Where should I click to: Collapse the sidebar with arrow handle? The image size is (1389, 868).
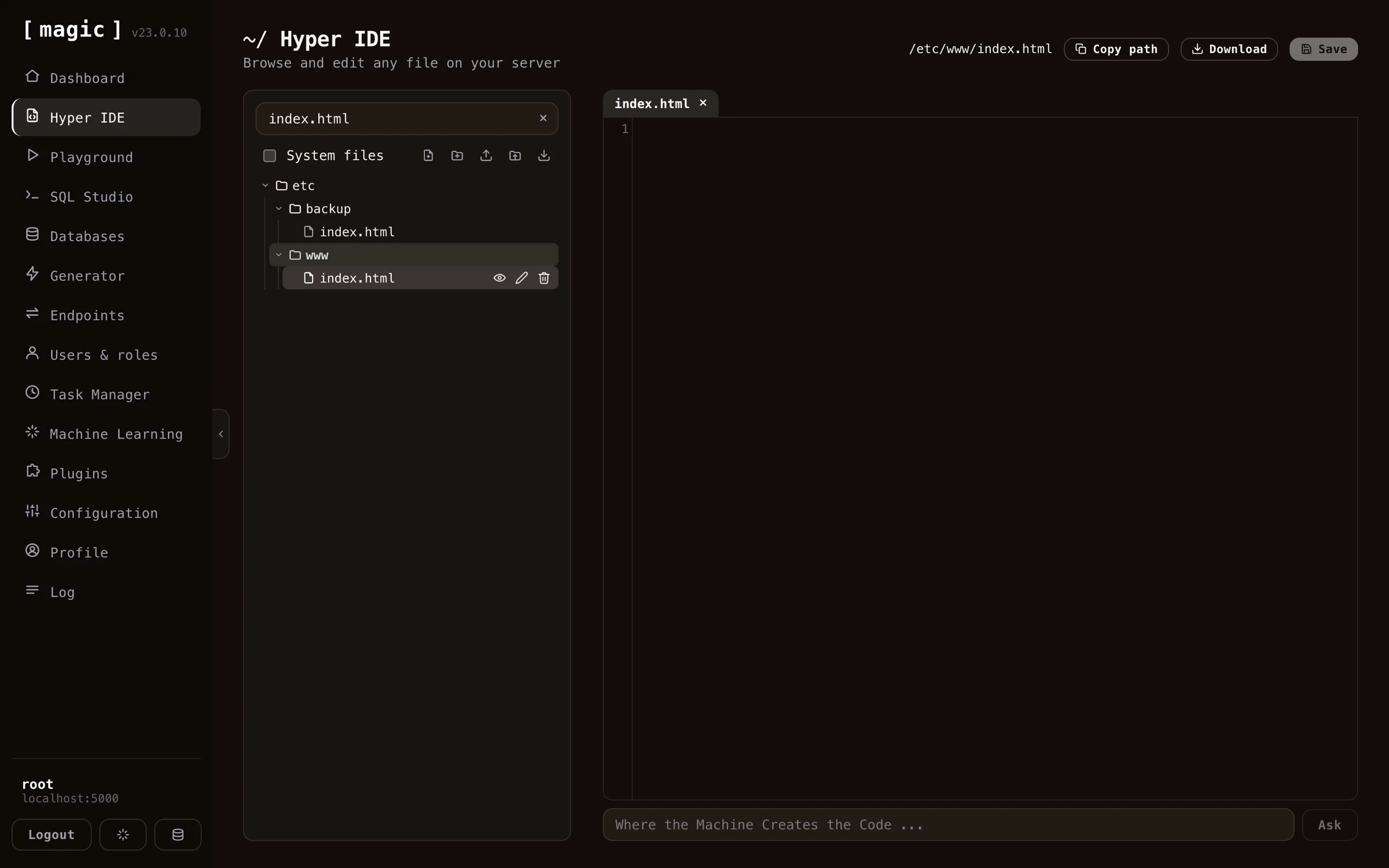click(x=221, y=434)
